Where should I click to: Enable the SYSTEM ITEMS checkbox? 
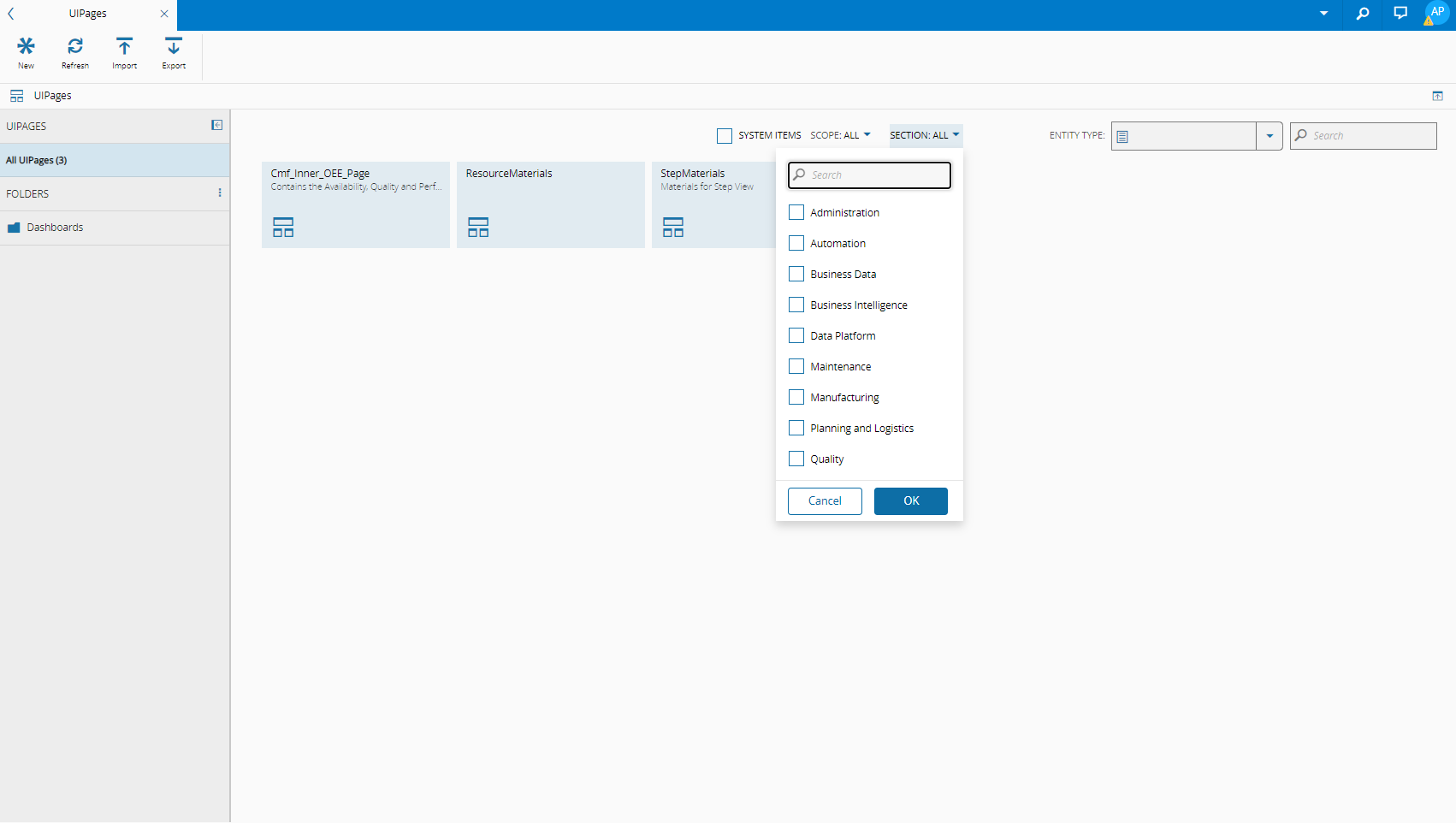(x=725, y=136)
